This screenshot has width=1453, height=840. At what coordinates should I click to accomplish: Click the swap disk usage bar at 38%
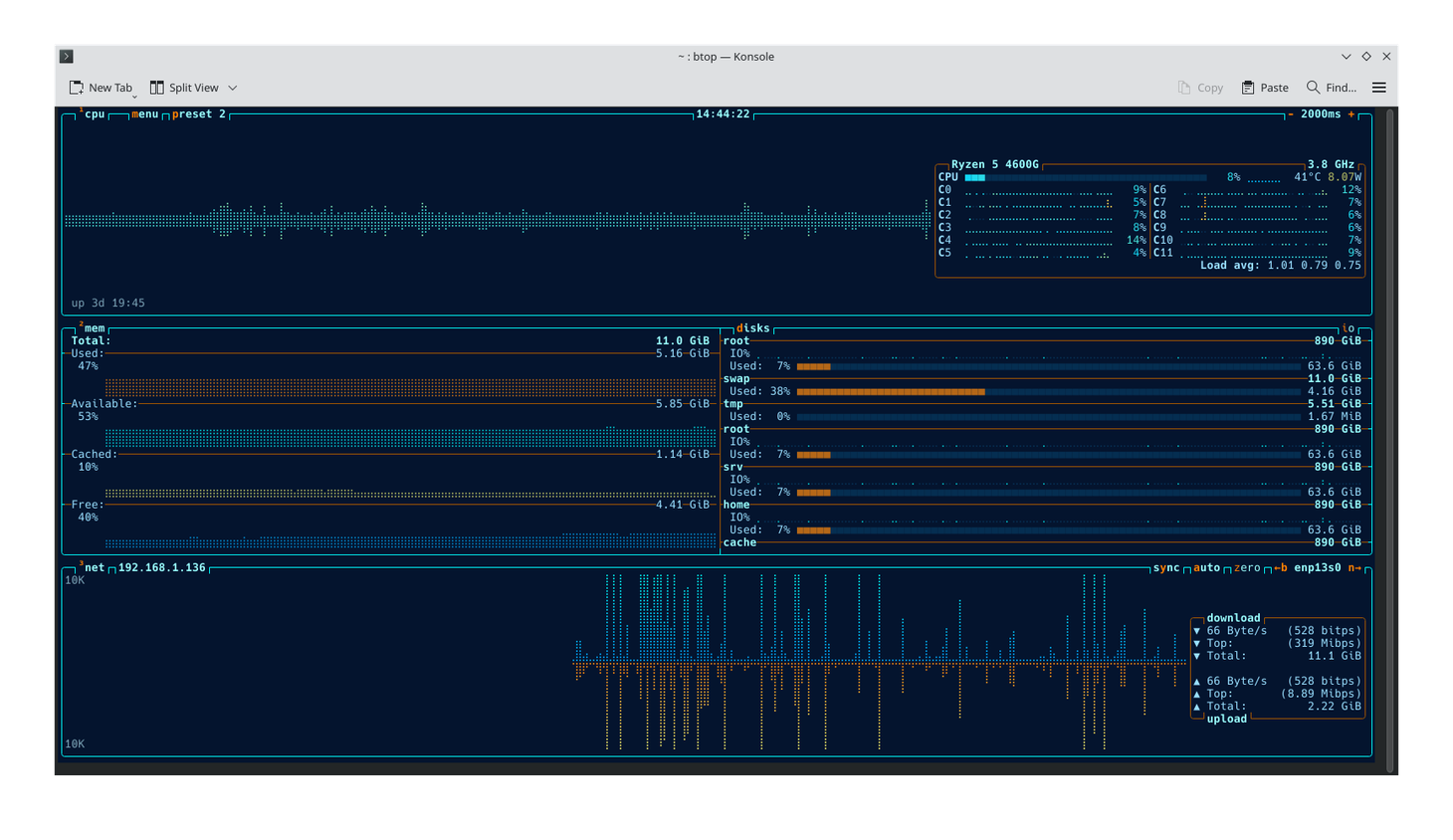1048,392
